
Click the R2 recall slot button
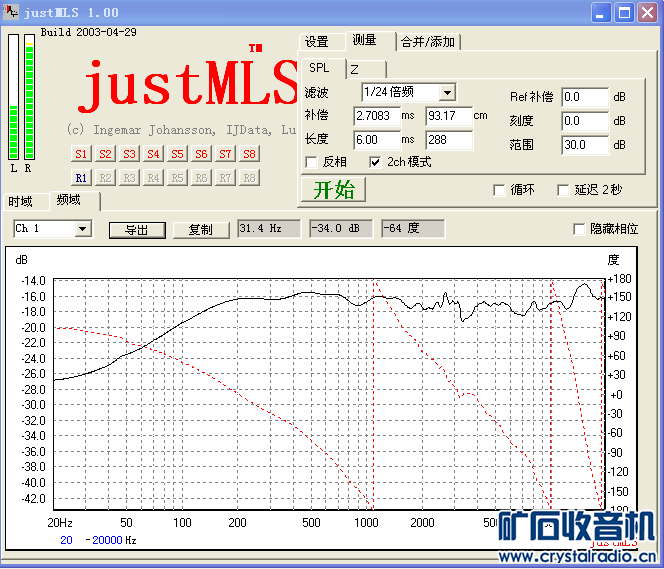[x=105, y=178]
